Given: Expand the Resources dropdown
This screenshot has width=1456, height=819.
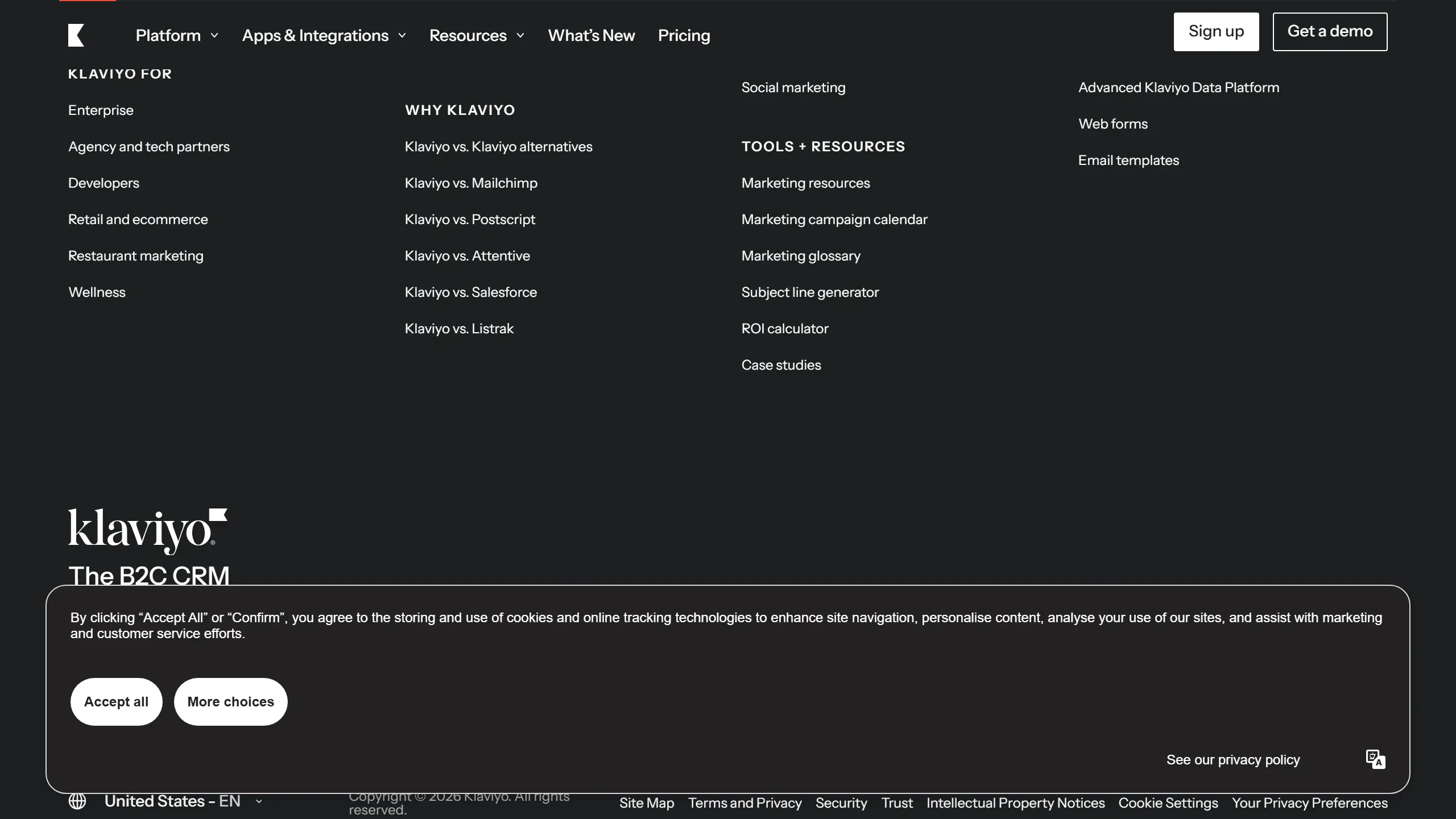Looking at the screenshot, I should coord(477,35).
